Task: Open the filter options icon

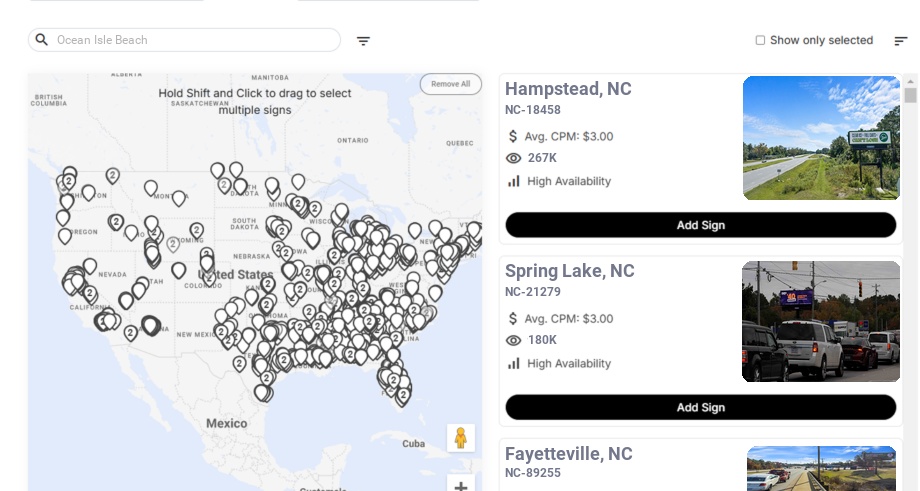Action: [x=363, y=41]
